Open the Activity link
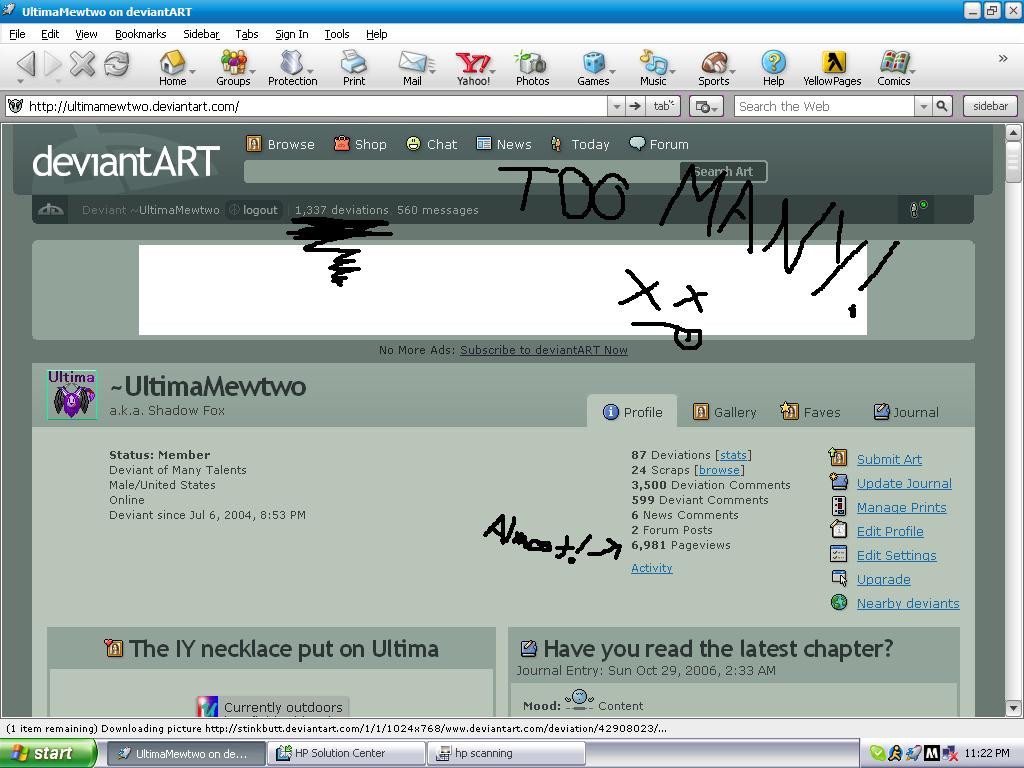The image size is (1024, 768). (652, 568)
